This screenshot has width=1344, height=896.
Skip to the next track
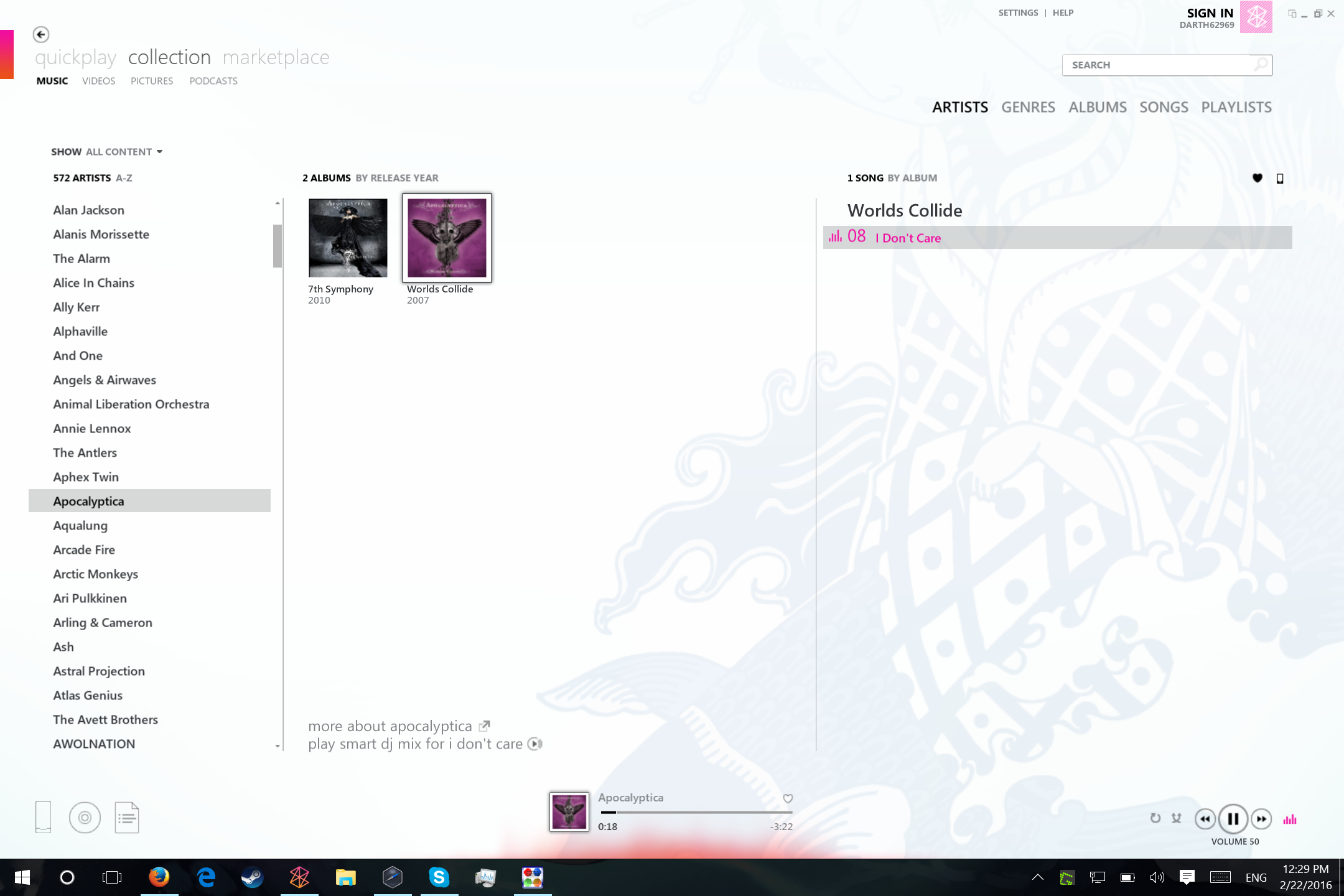[x=1261, y=819]
